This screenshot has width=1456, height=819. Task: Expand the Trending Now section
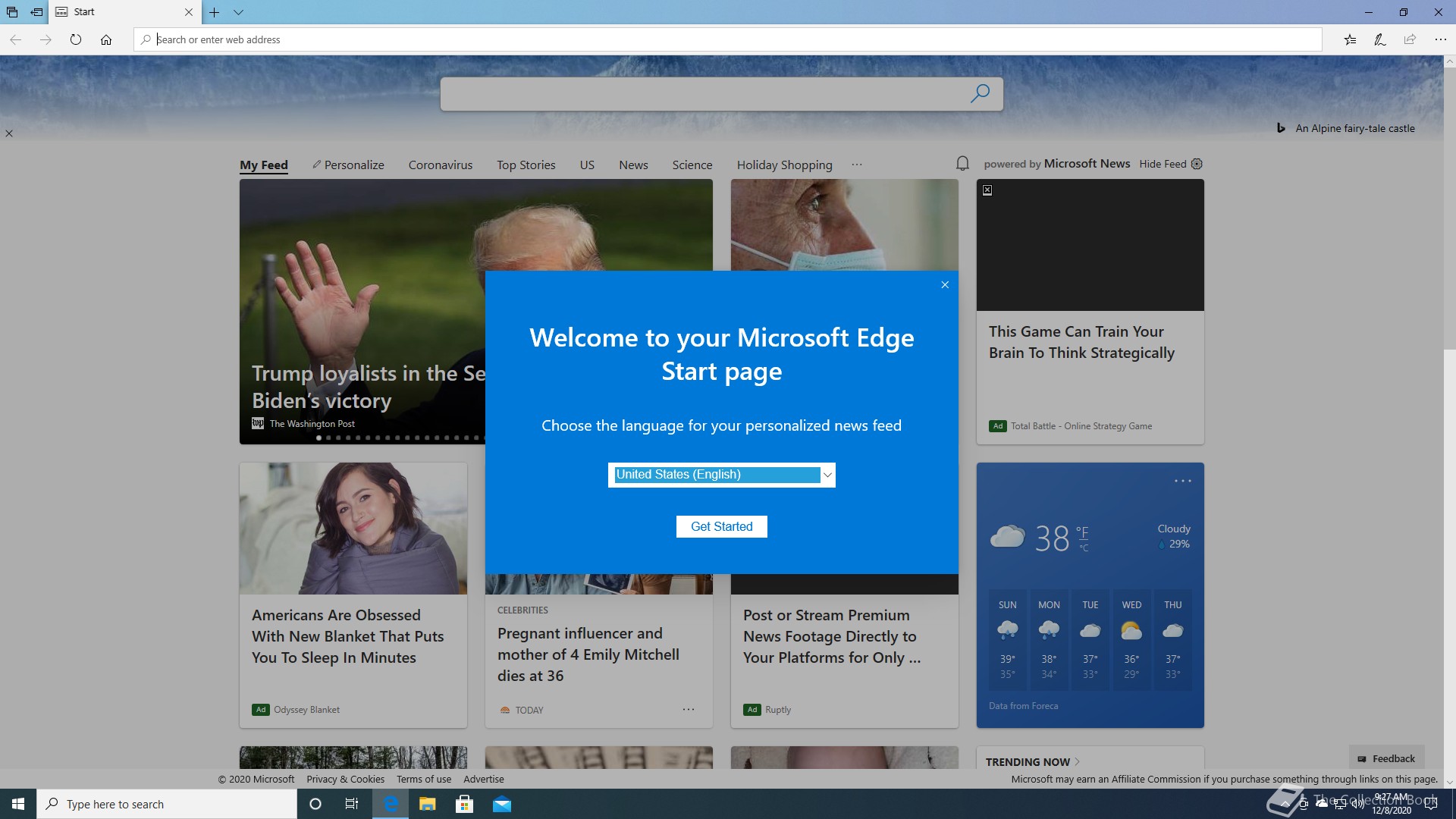point(1033,761)
